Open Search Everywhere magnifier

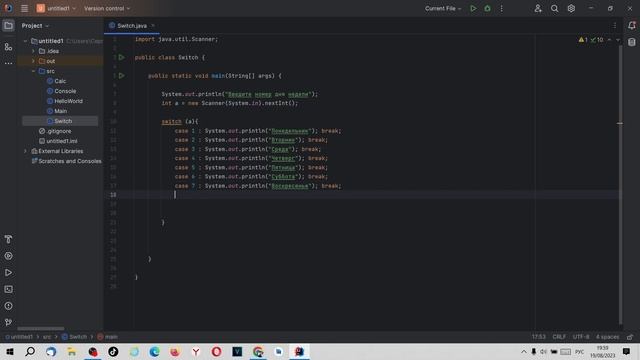click(x=554, y=8)
